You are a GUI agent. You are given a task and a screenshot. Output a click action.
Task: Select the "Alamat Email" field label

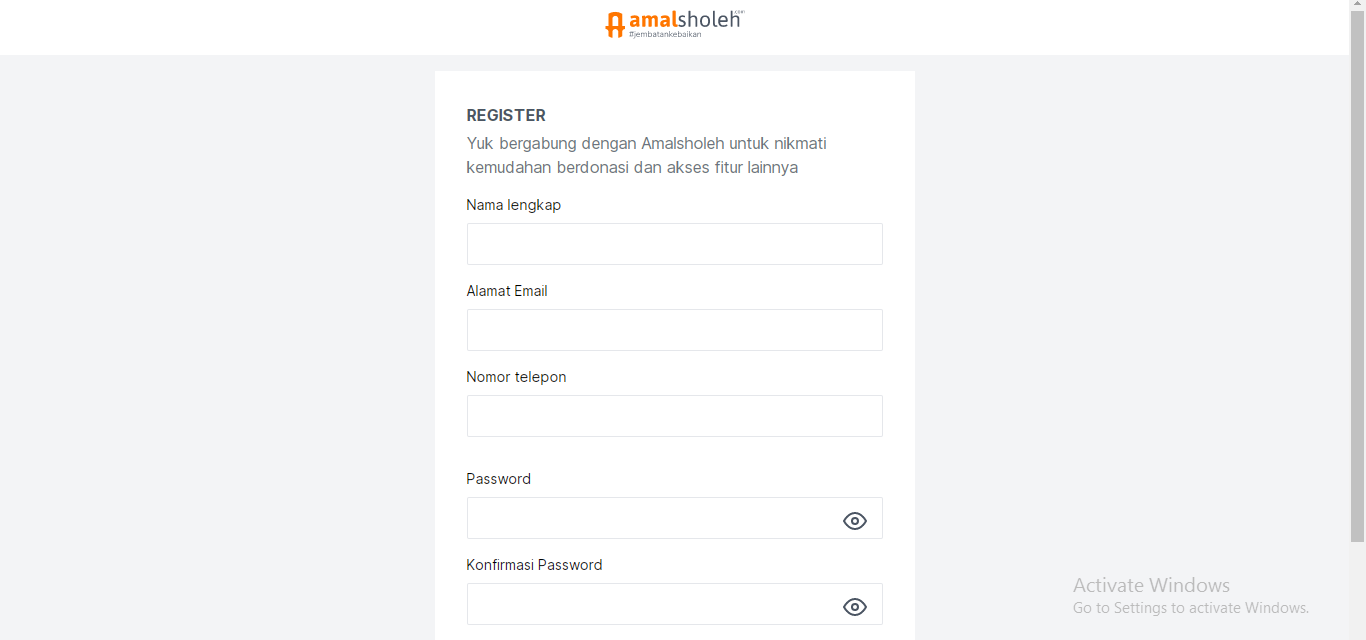pyautogui.click(x=507, y=291)
